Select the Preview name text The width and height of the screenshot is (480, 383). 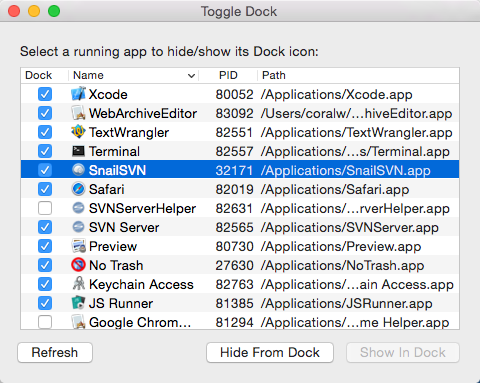pyautogui.click(x=113, y=246)
